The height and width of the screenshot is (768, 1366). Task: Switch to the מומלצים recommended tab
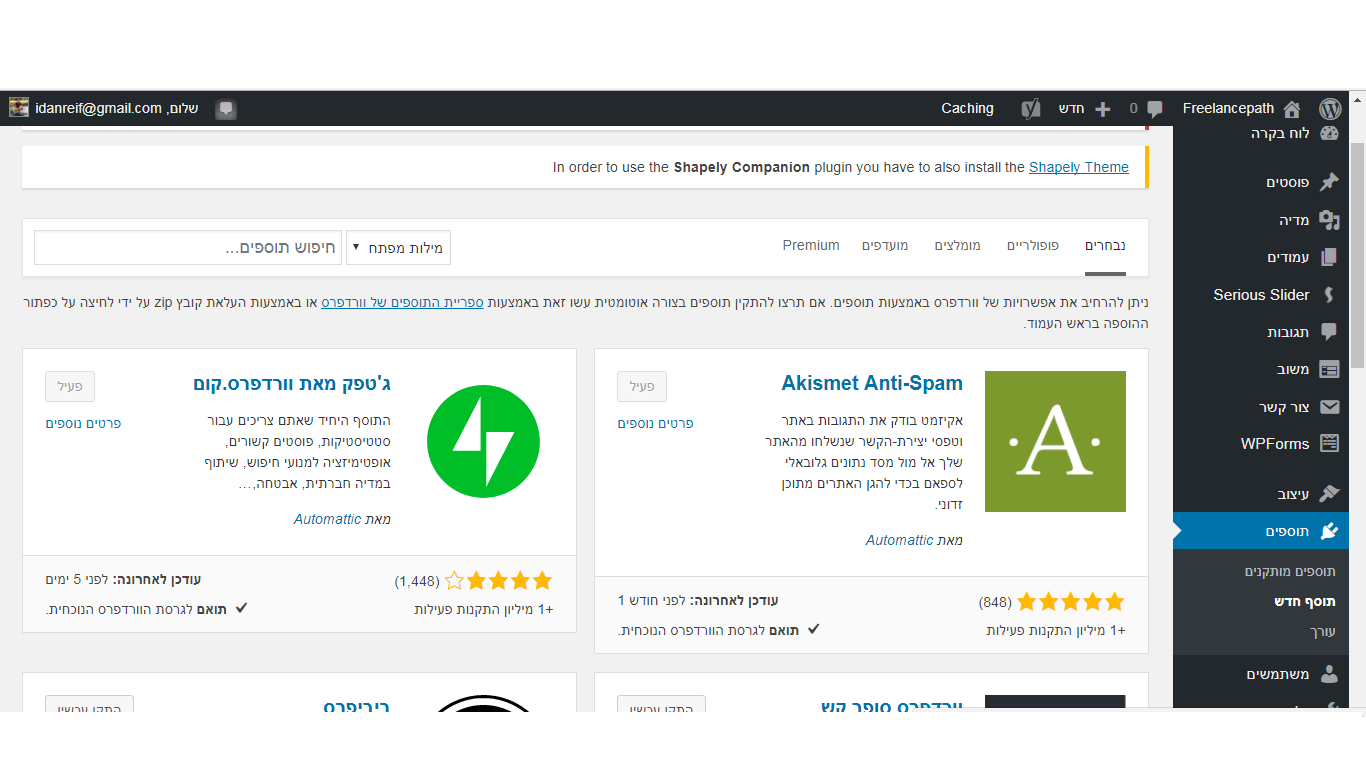pos(958,246)
